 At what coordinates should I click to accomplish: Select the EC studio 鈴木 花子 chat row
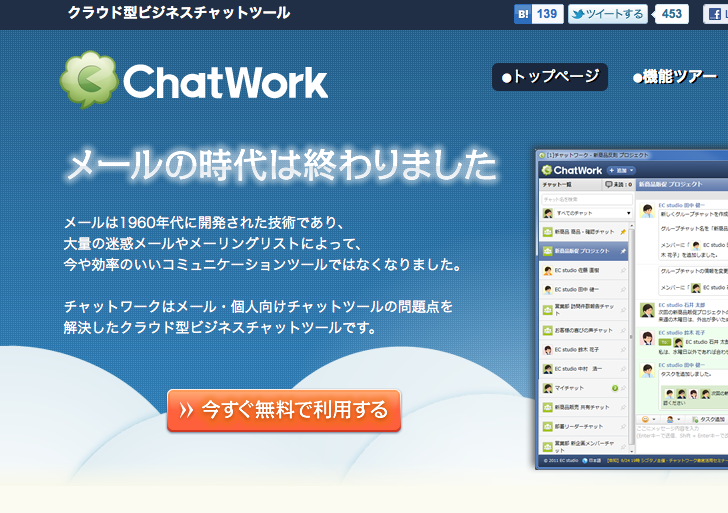click(584, 350)
